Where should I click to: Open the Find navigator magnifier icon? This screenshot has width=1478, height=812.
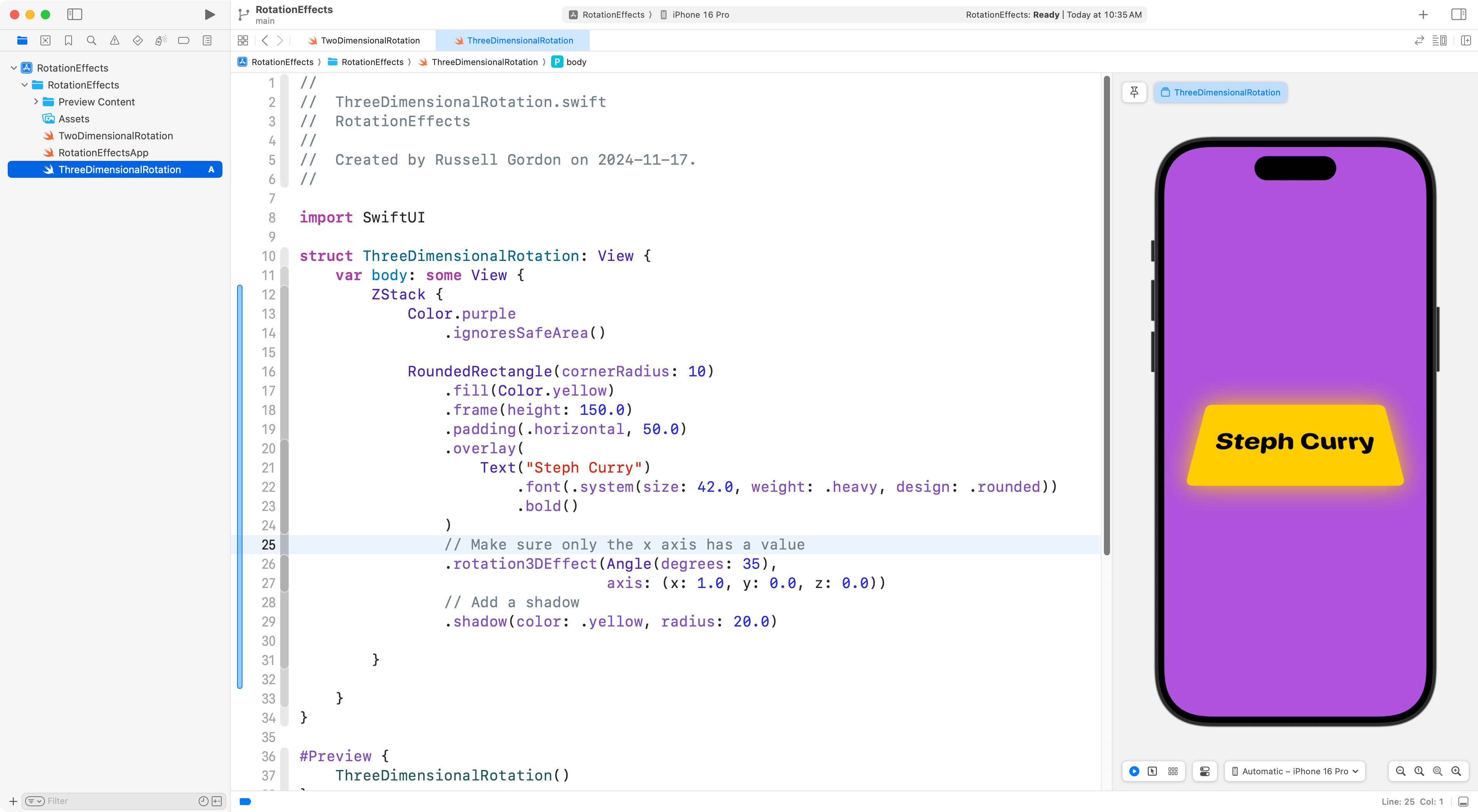[91, 40]
